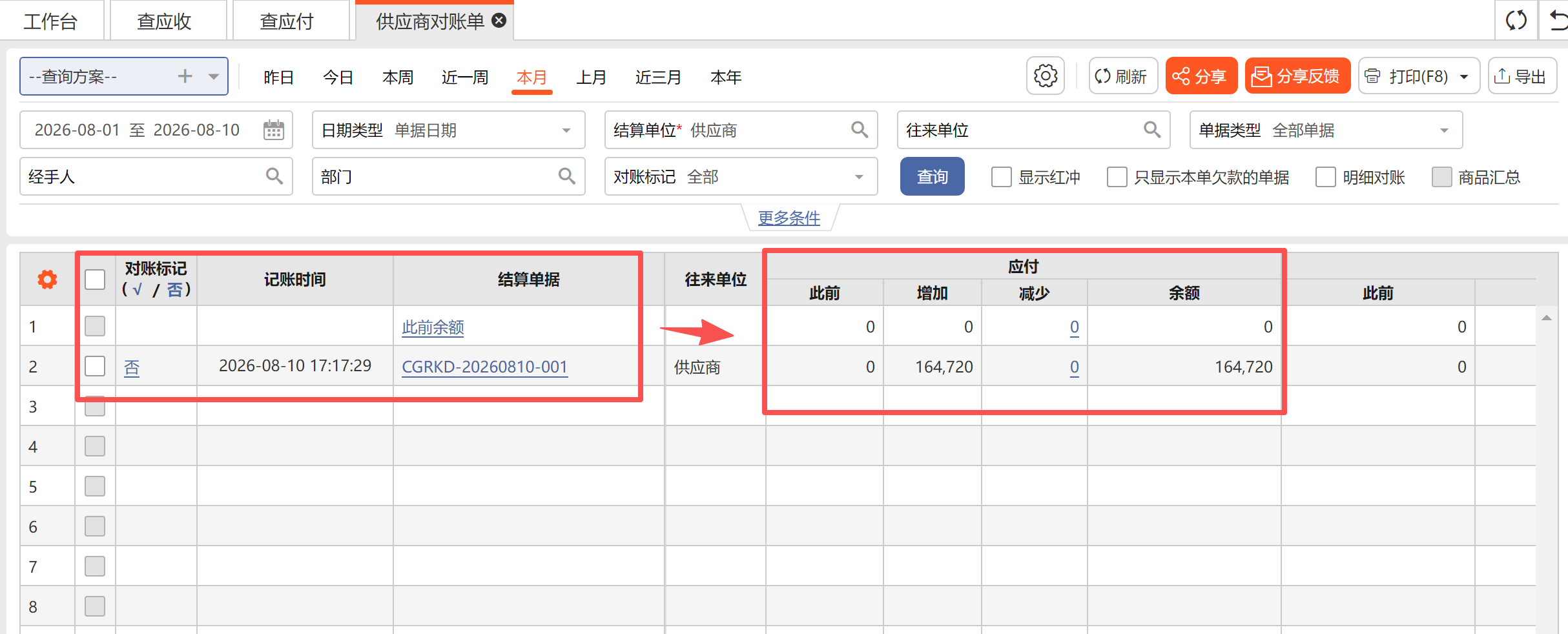Switch to the 查应收 tab
The width and height of the screenshot is (1568, 634).
click(x=164, y=21)
